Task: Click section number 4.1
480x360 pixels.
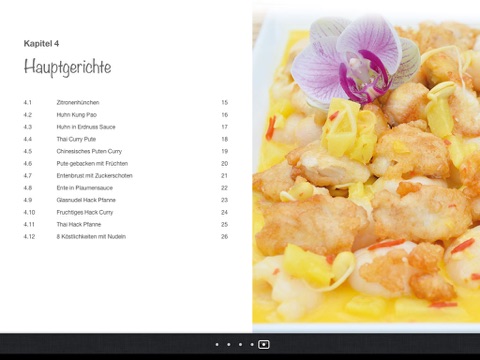Action: [x=27, y=102]
